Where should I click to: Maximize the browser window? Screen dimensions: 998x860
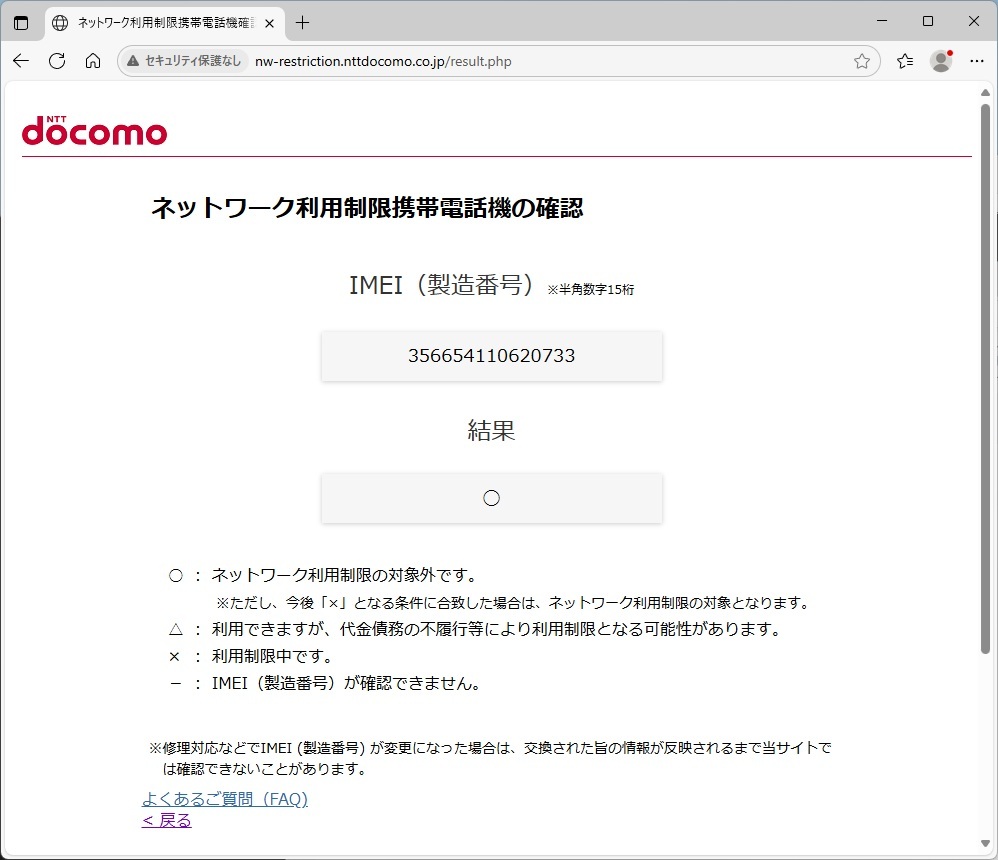tap(928, 21)
